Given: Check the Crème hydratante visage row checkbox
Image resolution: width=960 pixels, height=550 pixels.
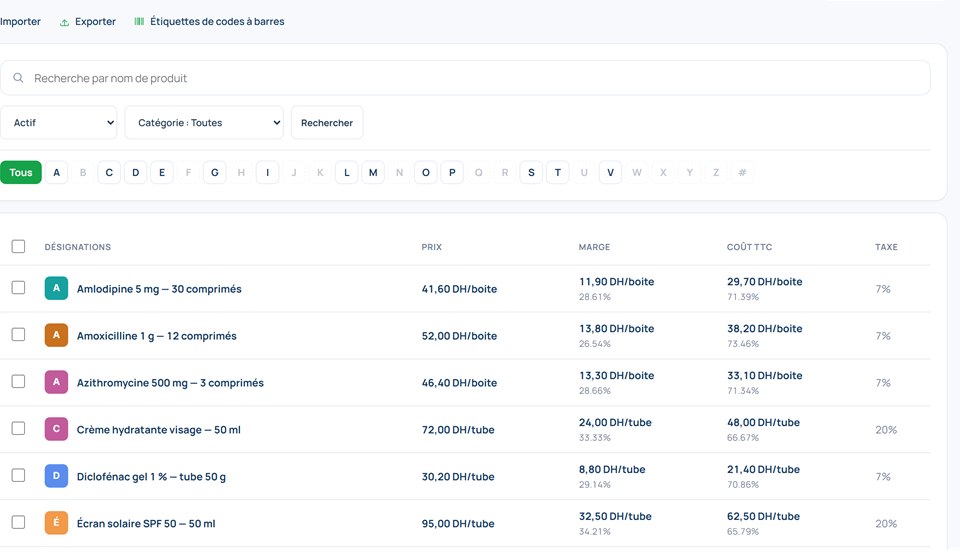Looking at the screenshot, I should click(x=18, y=428).
